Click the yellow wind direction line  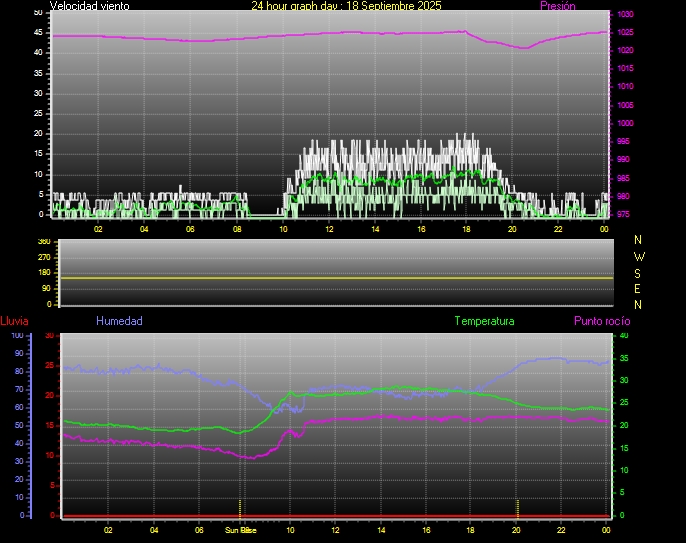[335, 277]
